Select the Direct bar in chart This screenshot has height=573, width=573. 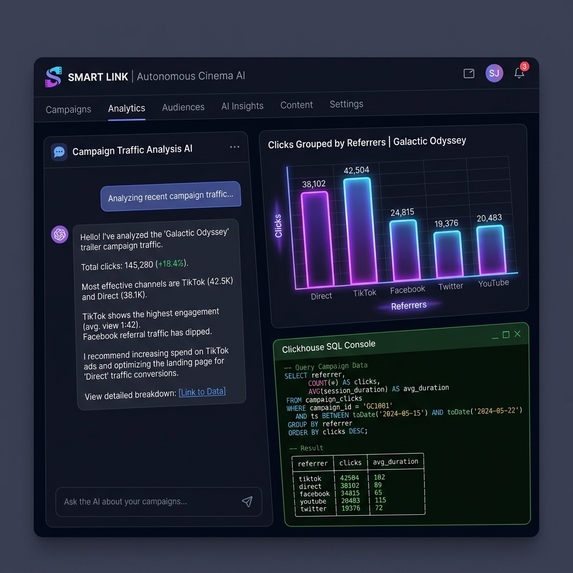(x=317, y=240)
